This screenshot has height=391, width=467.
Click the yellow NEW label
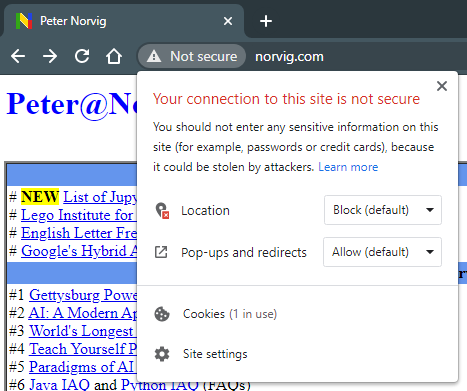click(40, 197)
